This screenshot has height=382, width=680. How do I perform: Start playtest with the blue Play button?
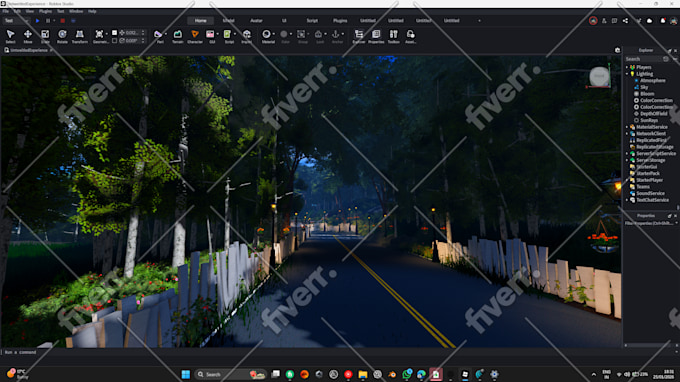click(37, 20)
